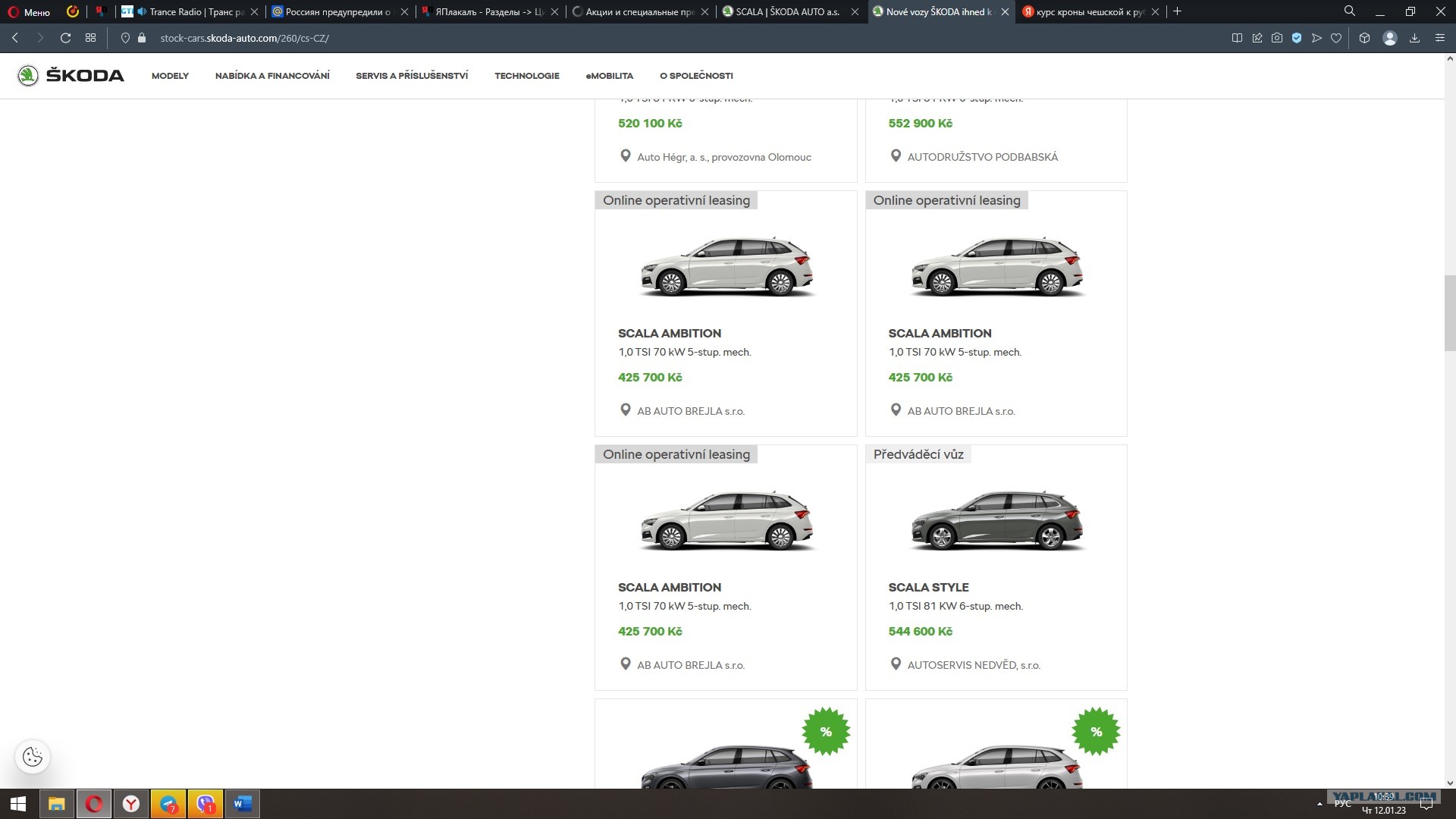Click the AUTODRUŽSTVO PODBABSKÁ dealer link
This screenshot has height=819, width=1456.
982,157
